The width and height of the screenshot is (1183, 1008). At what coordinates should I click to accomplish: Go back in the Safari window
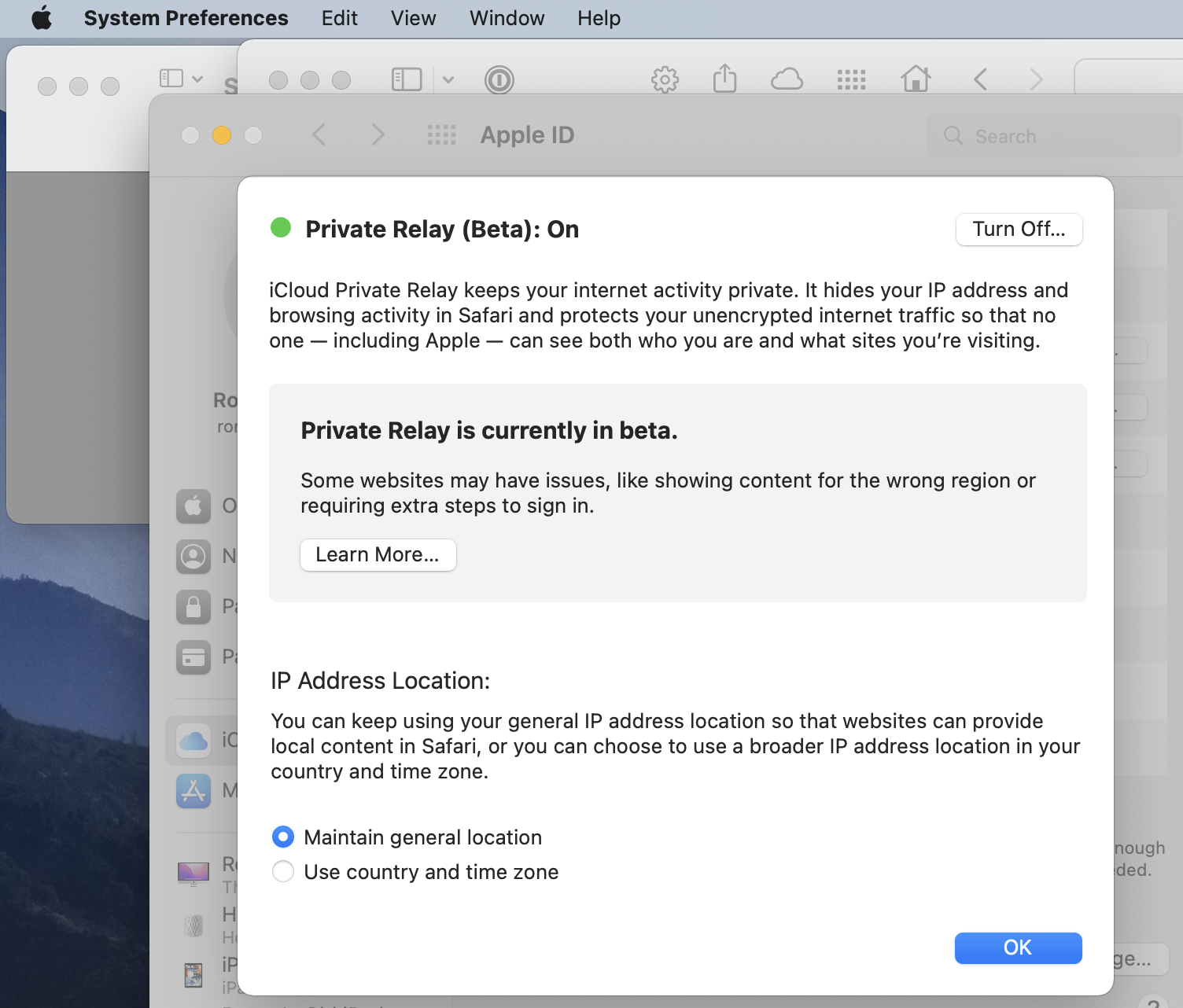(x=980, y=79)
